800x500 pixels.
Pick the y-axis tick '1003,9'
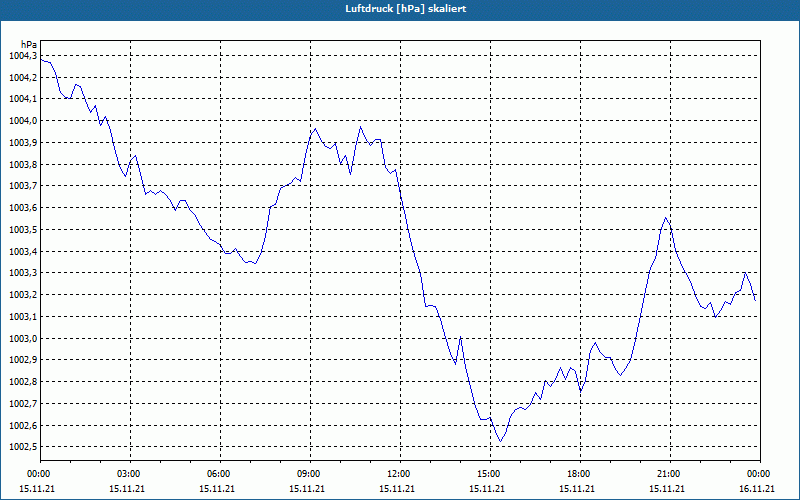click(x=23, y=143)
